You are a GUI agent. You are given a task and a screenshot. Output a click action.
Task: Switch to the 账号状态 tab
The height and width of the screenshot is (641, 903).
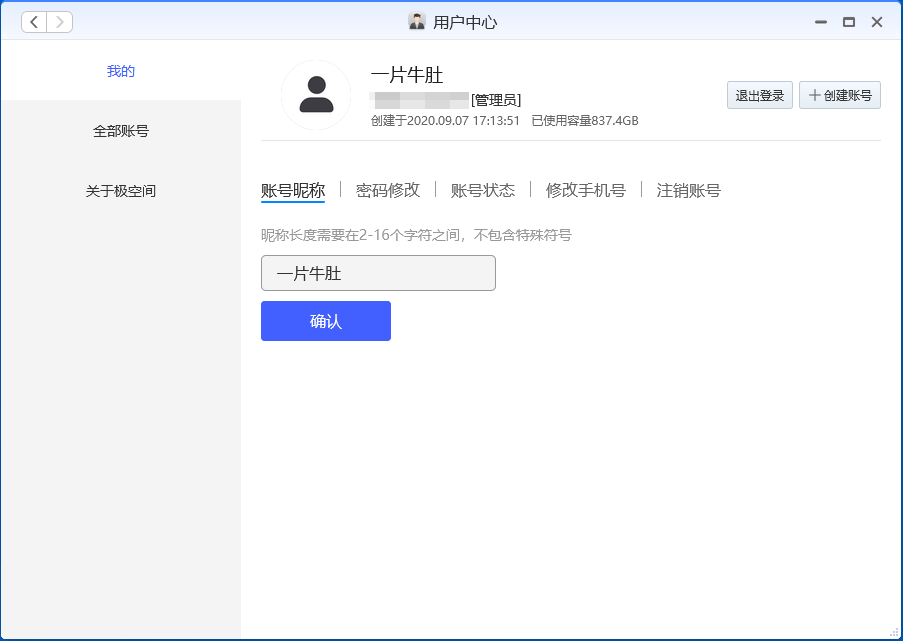pyautogui.click(x=483, y=190)
